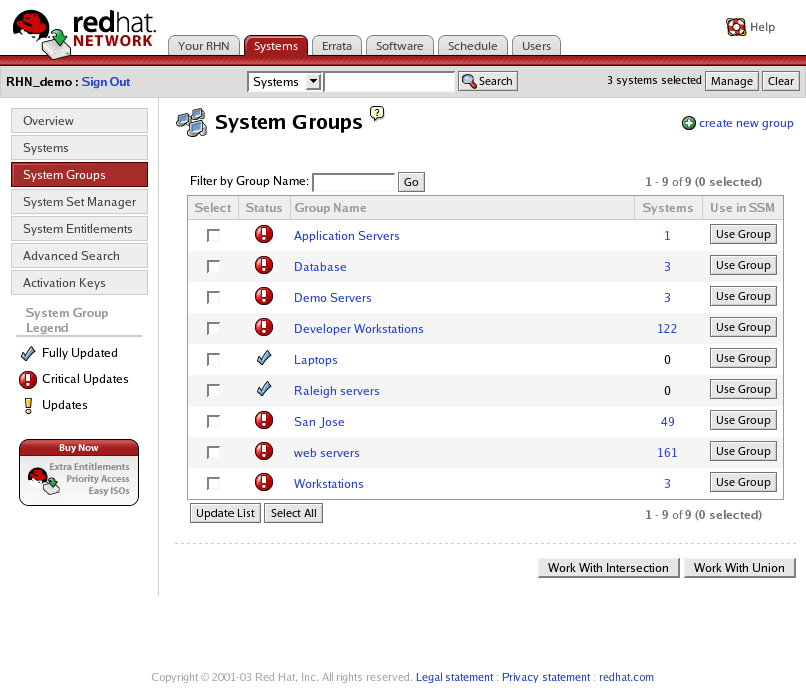Click Workstations critical status icon
The height and width of the screenshot is (690, 806).
click(x=264, y=482)
